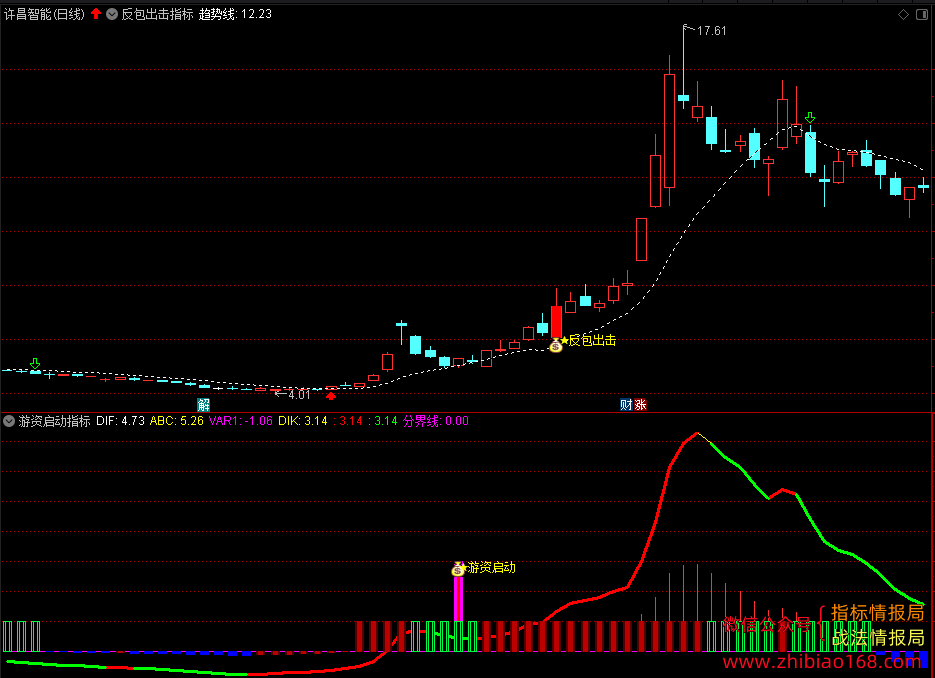Click the 17.61 high price label
The width and height of the screenshot is (935, 678).
pyautogui.click(x=711, y=31)
